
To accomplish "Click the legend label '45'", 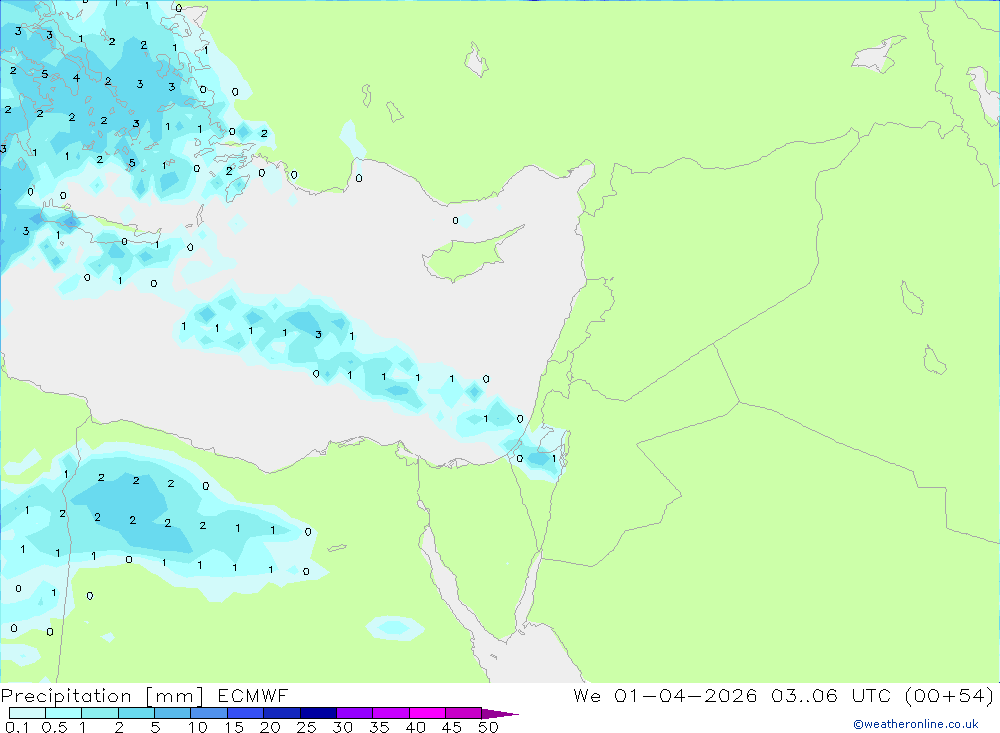I will pos(452,727).
